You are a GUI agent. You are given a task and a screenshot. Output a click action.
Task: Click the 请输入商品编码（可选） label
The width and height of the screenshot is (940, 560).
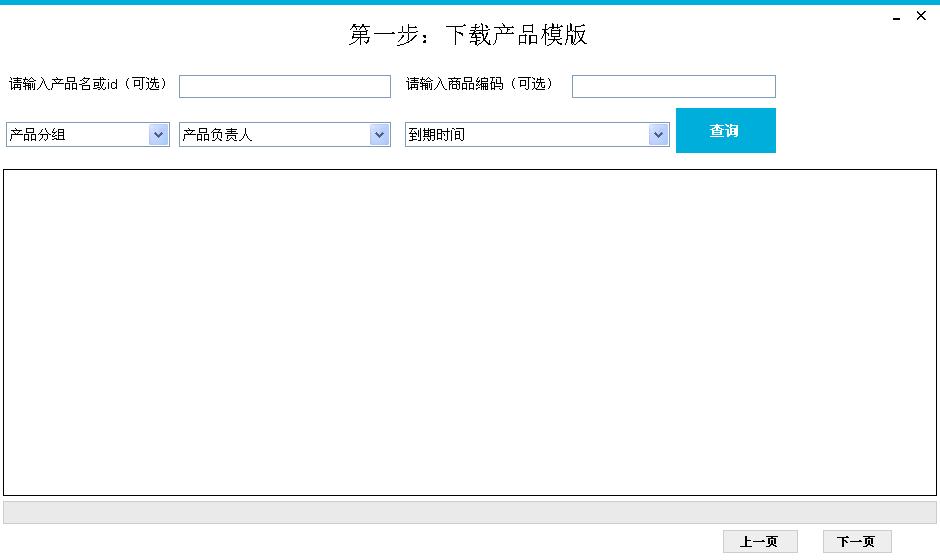tap(480, 84)
